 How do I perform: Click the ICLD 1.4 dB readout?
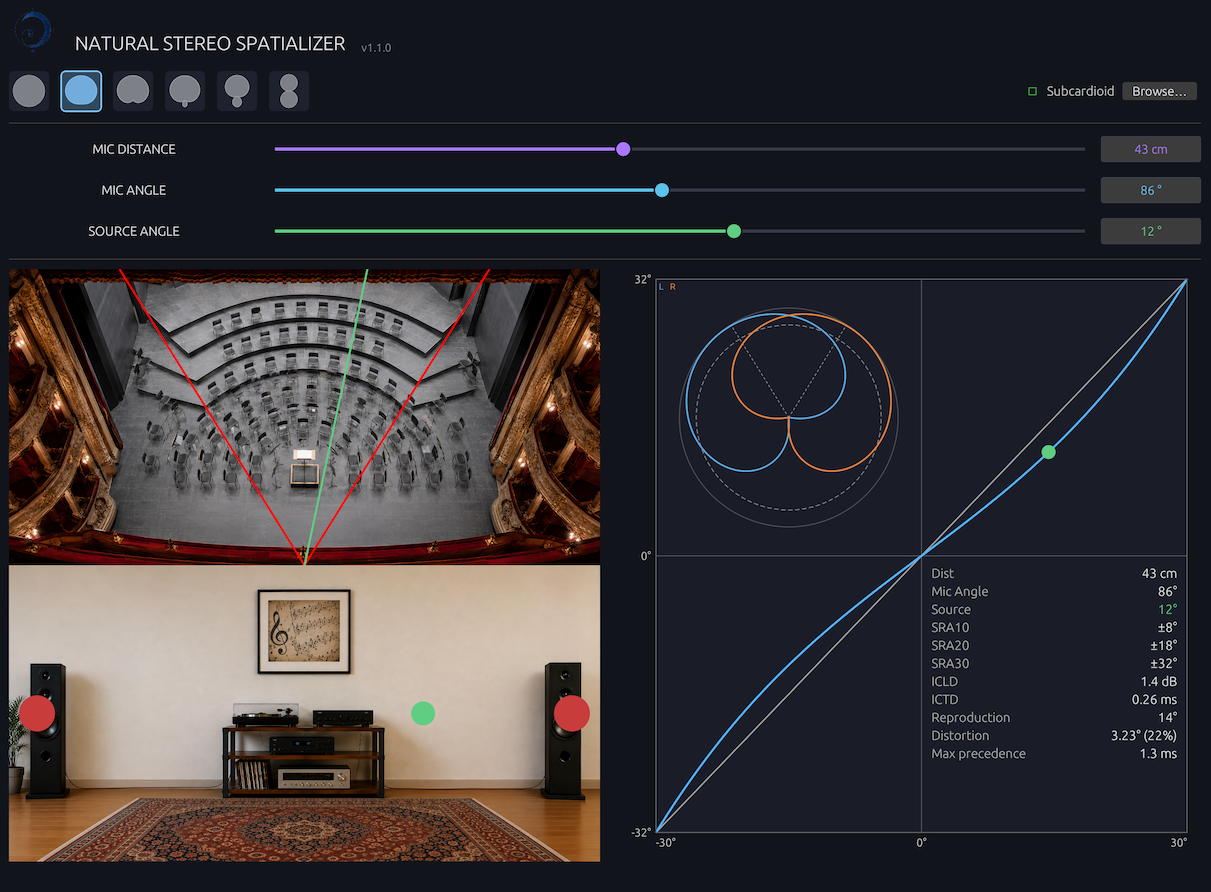(1054, 682)
